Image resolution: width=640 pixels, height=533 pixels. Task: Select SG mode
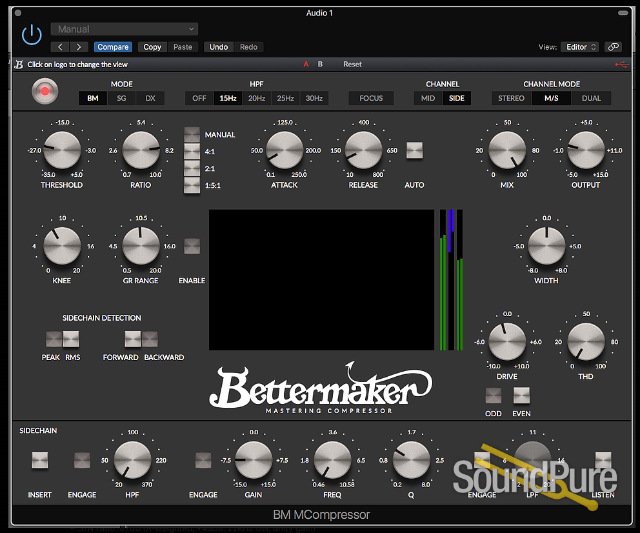(121, 98)
